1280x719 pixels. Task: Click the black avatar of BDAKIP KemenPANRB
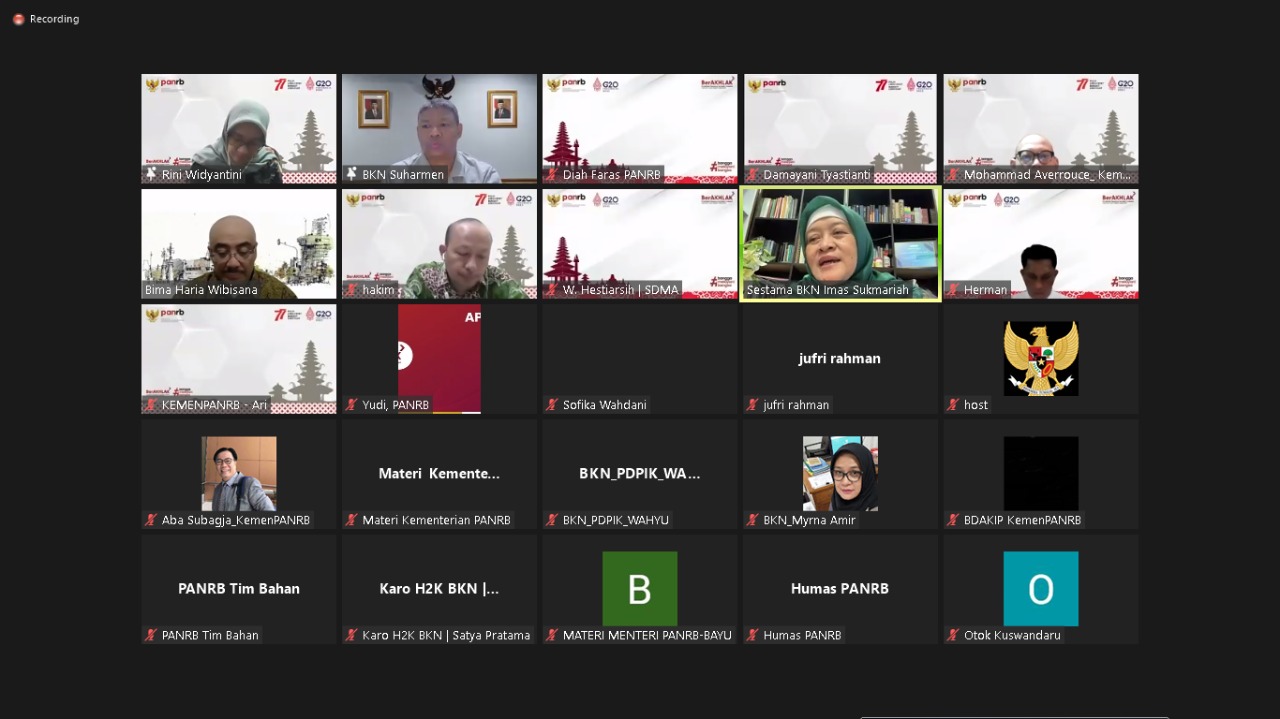tap(1041, 473)
